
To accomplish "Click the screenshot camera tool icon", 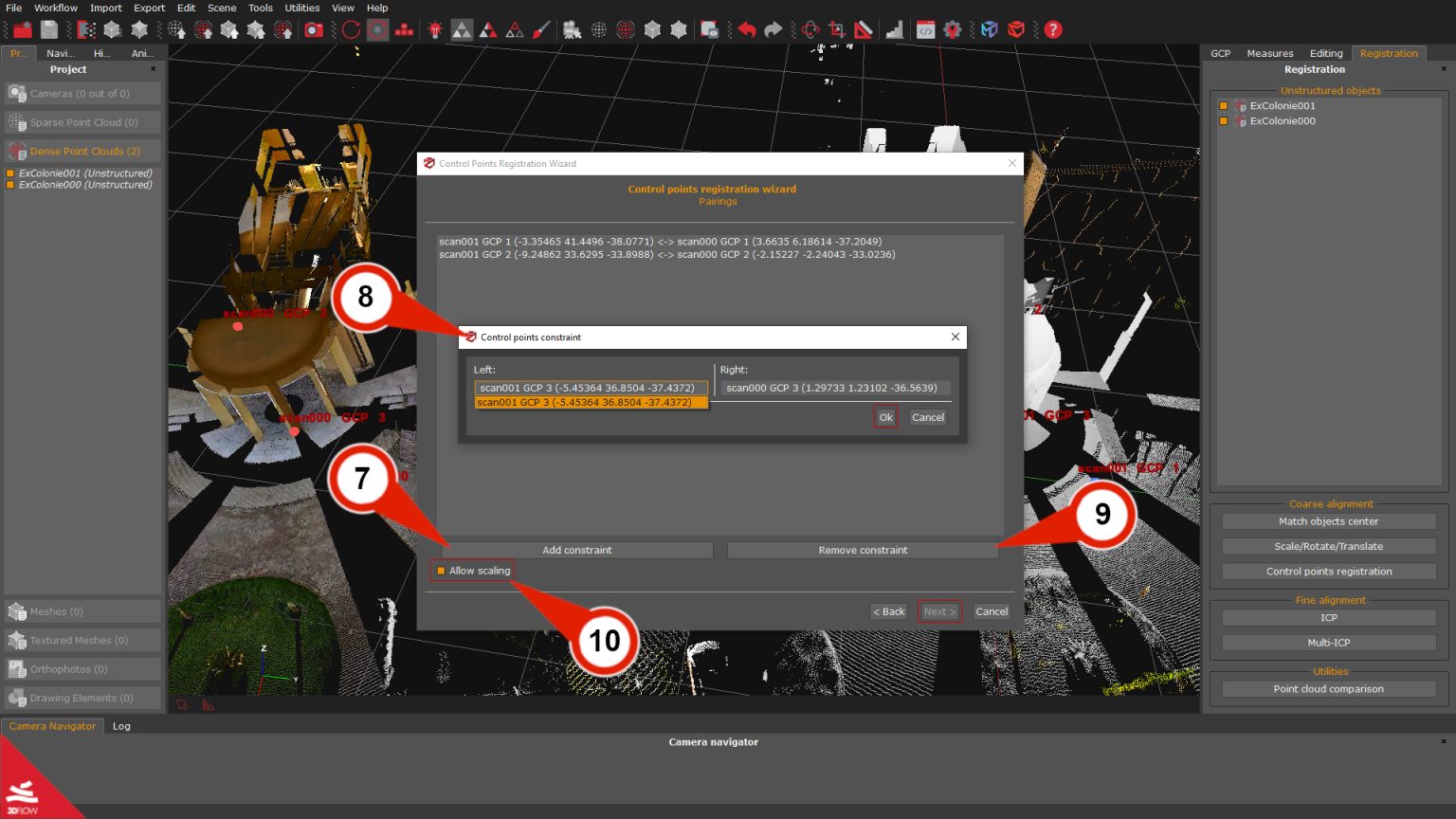I will (x=314, y=29).
